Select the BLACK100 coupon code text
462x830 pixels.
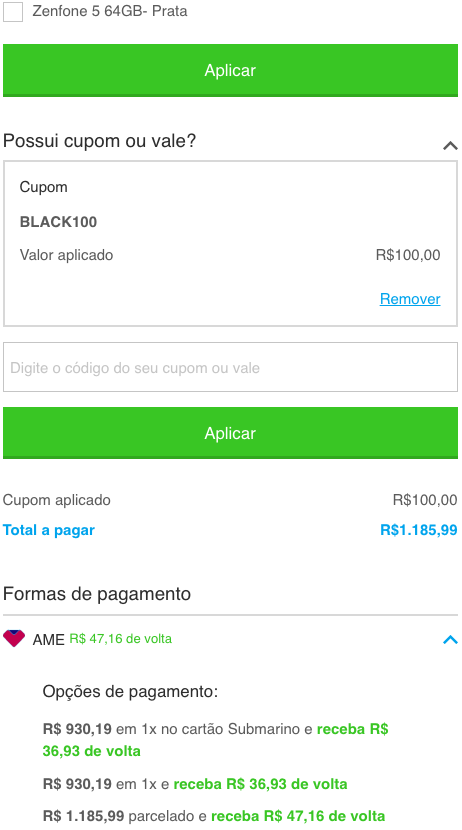[x=58, y=222]
